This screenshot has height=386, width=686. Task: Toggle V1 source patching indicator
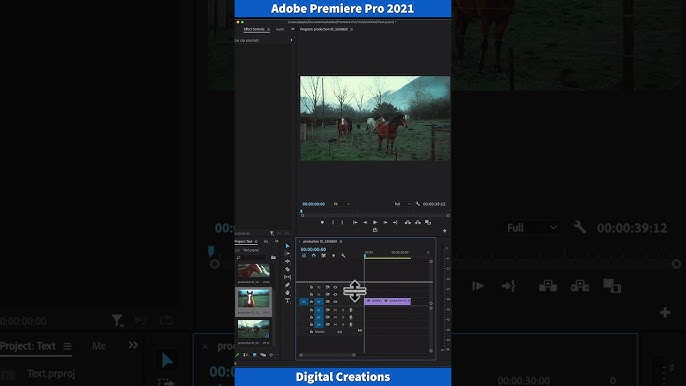(x=304, y=302)
